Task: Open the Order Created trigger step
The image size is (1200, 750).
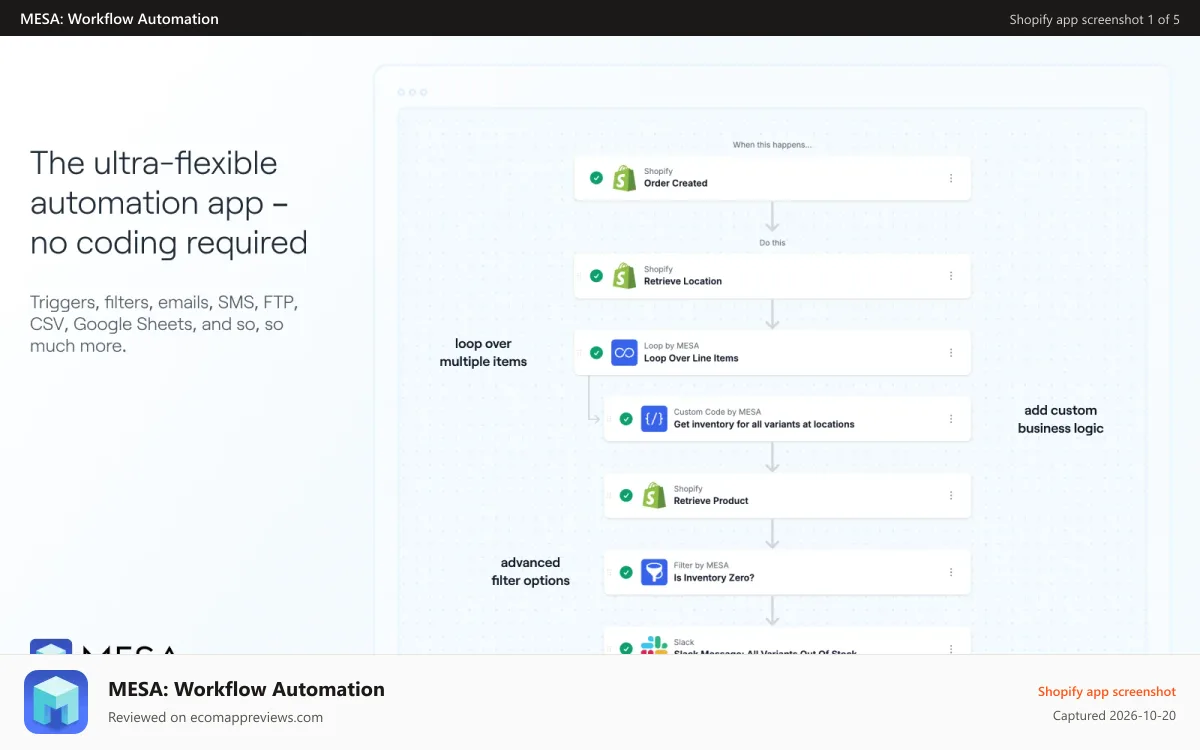Action: click(772, 178)
